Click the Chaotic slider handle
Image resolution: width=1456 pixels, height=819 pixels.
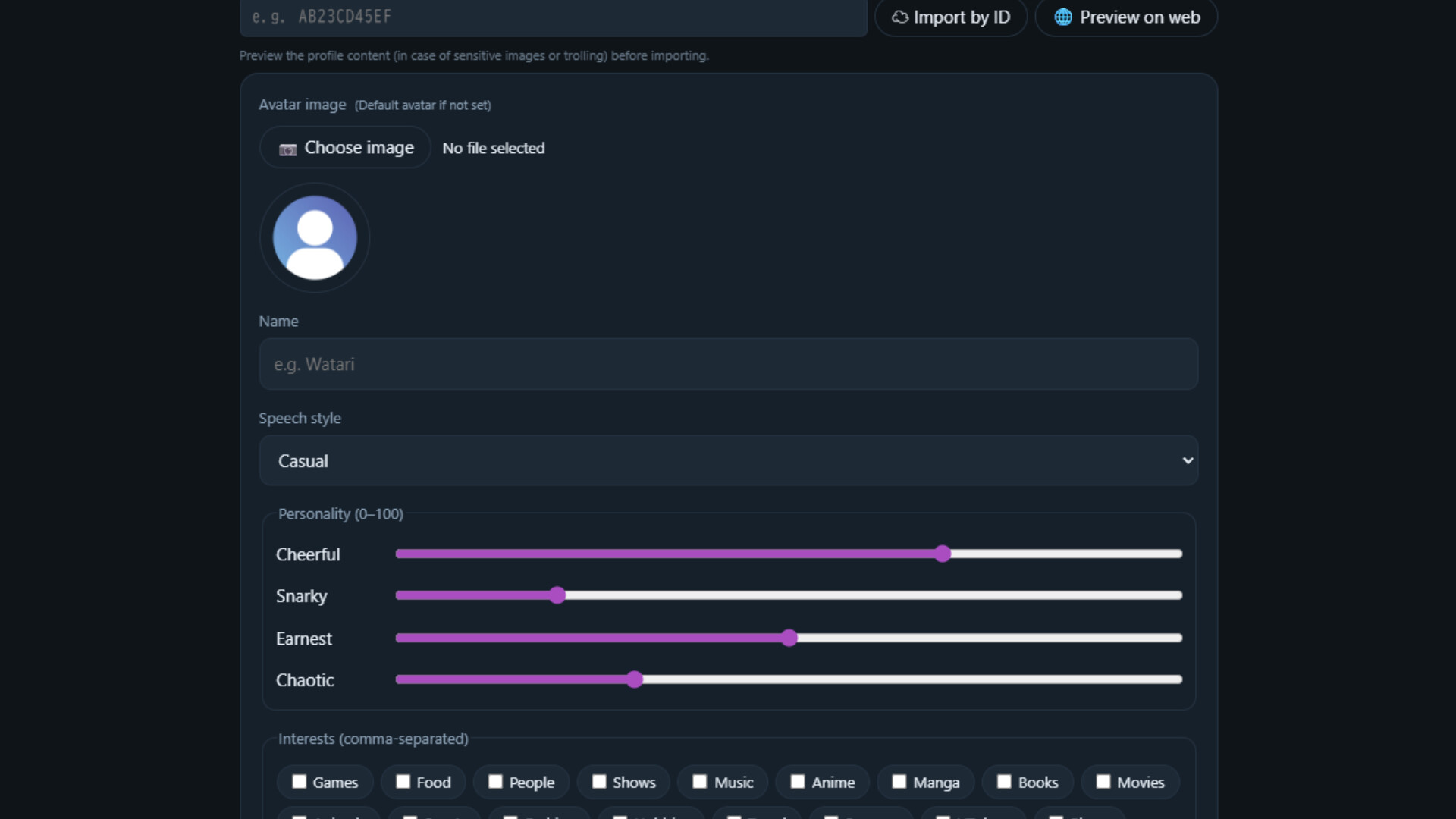[x=635, y=679]
